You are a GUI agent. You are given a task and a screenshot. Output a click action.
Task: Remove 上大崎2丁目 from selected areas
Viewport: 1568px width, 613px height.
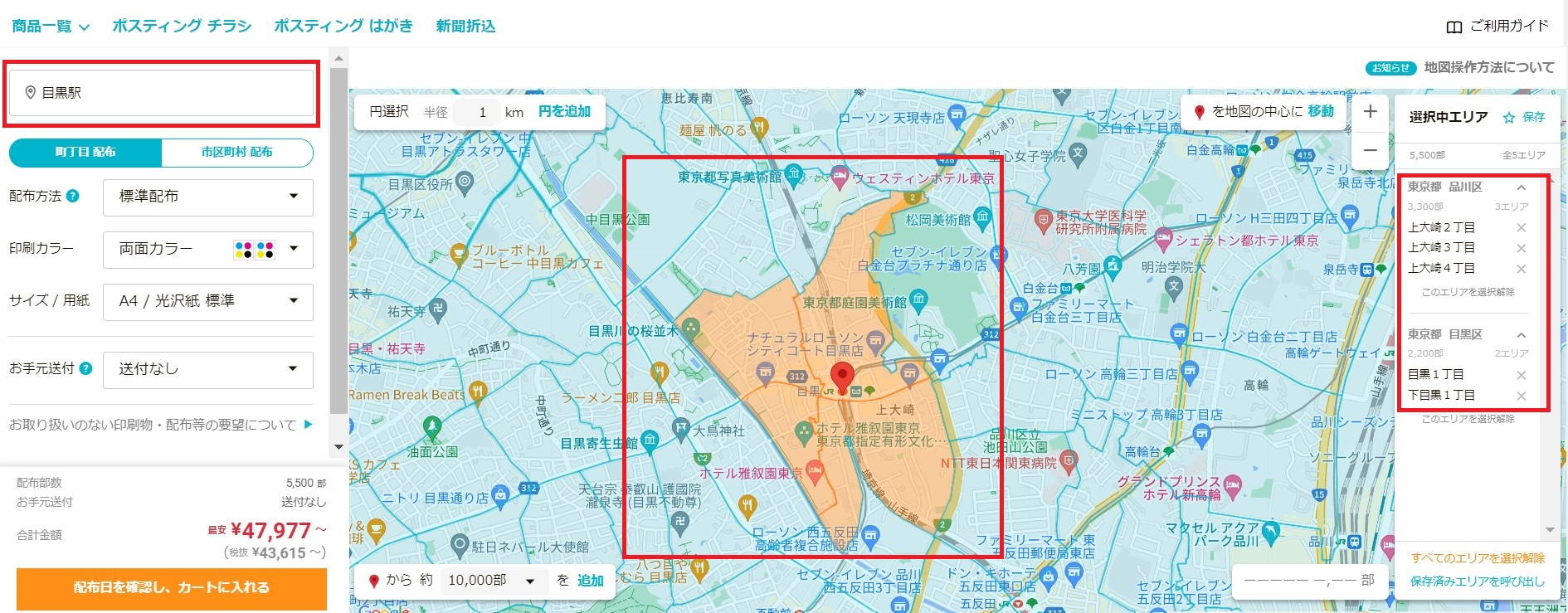coord(1521,228)
